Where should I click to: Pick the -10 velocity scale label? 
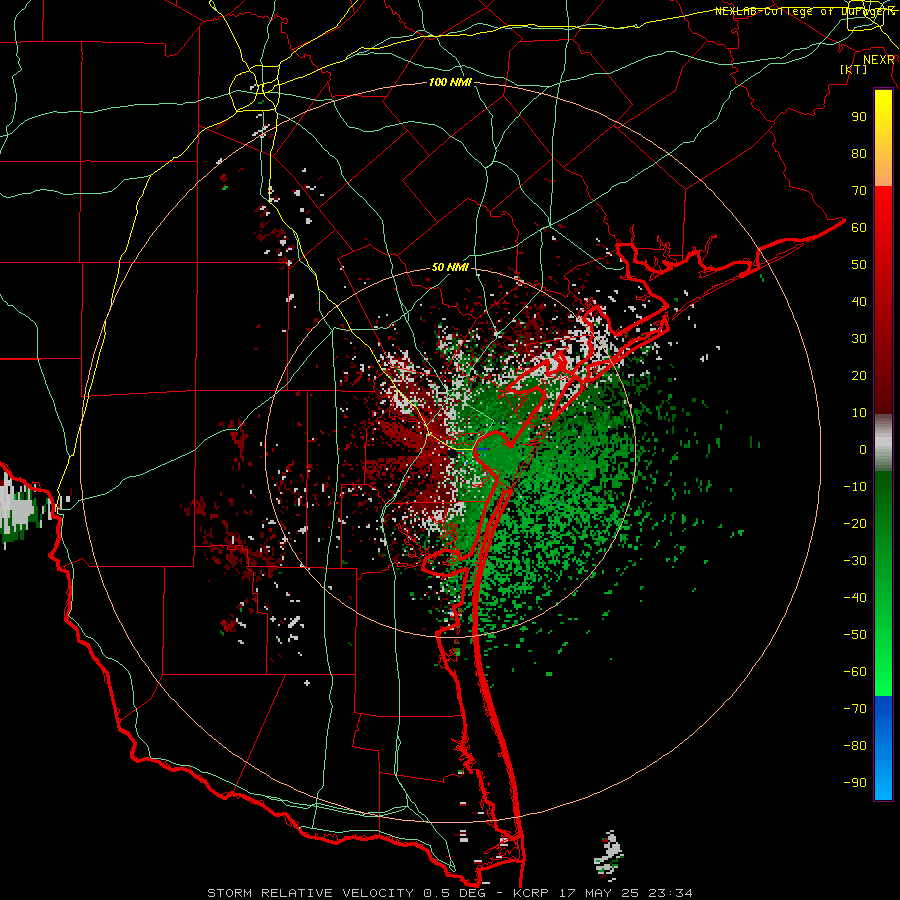point(855,487)
